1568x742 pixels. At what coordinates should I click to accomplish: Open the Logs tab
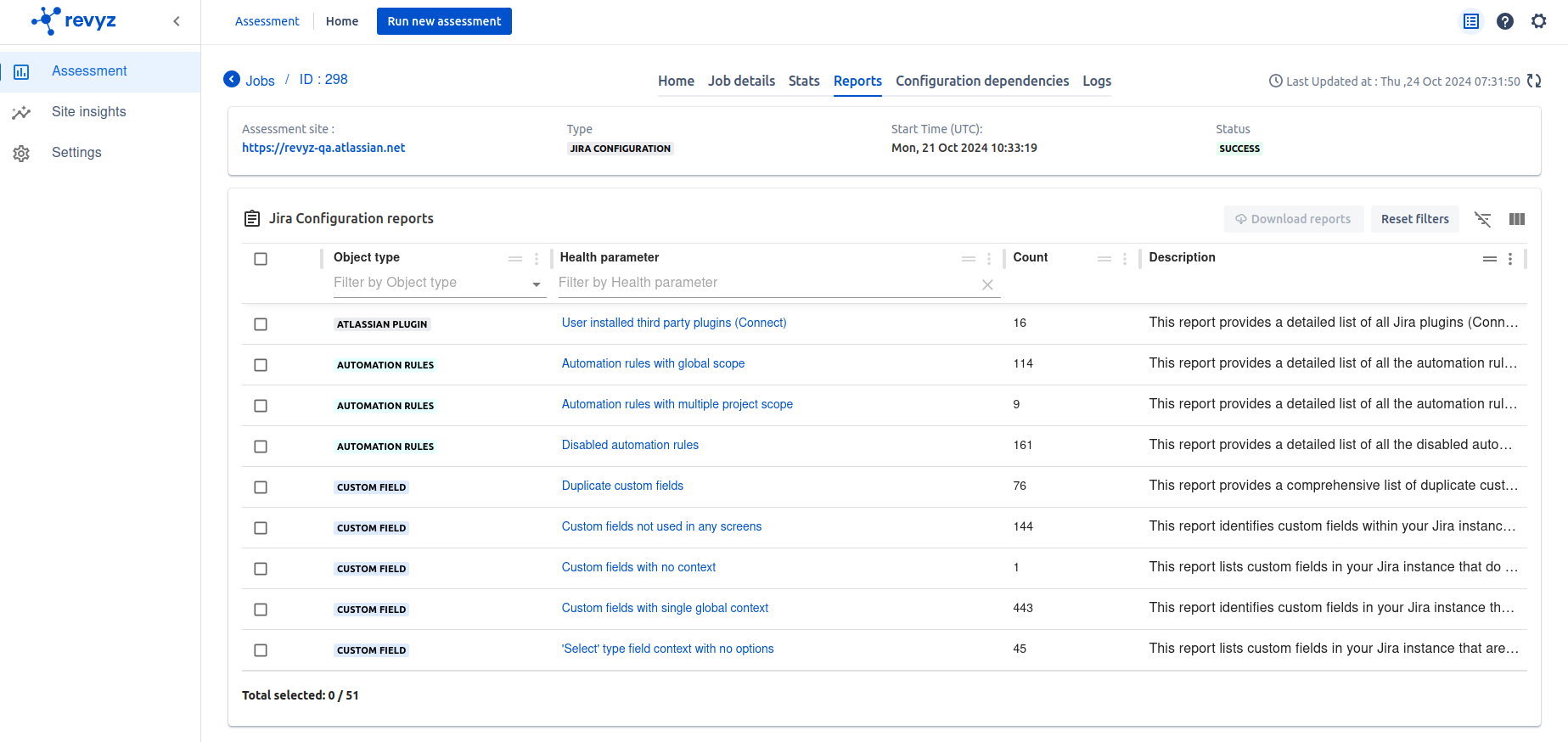(x=1097, y=81)
